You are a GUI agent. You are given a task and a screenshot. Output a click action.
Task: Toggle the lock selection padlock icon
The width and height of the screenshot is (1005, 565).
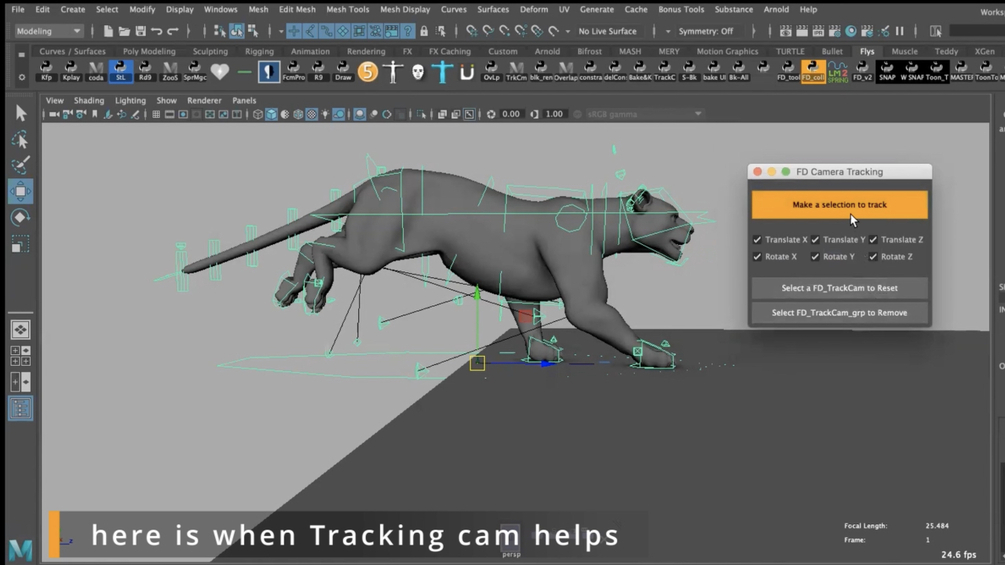424,31
